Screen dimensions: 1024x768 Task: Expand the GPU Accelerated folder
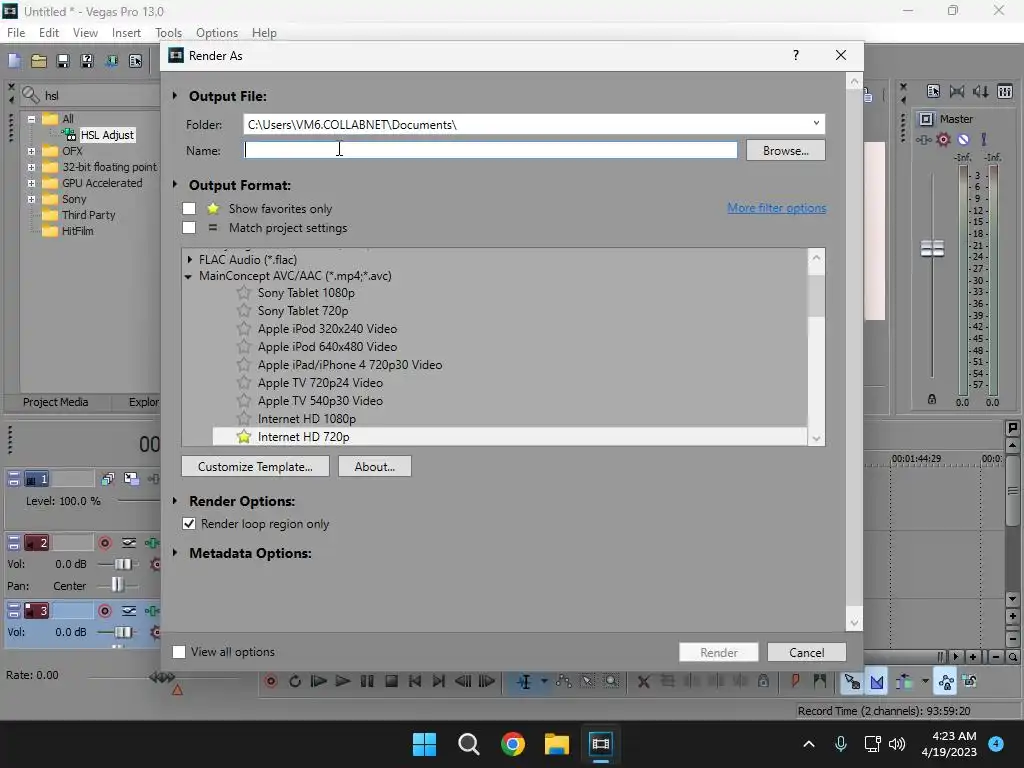coord(31,183)
